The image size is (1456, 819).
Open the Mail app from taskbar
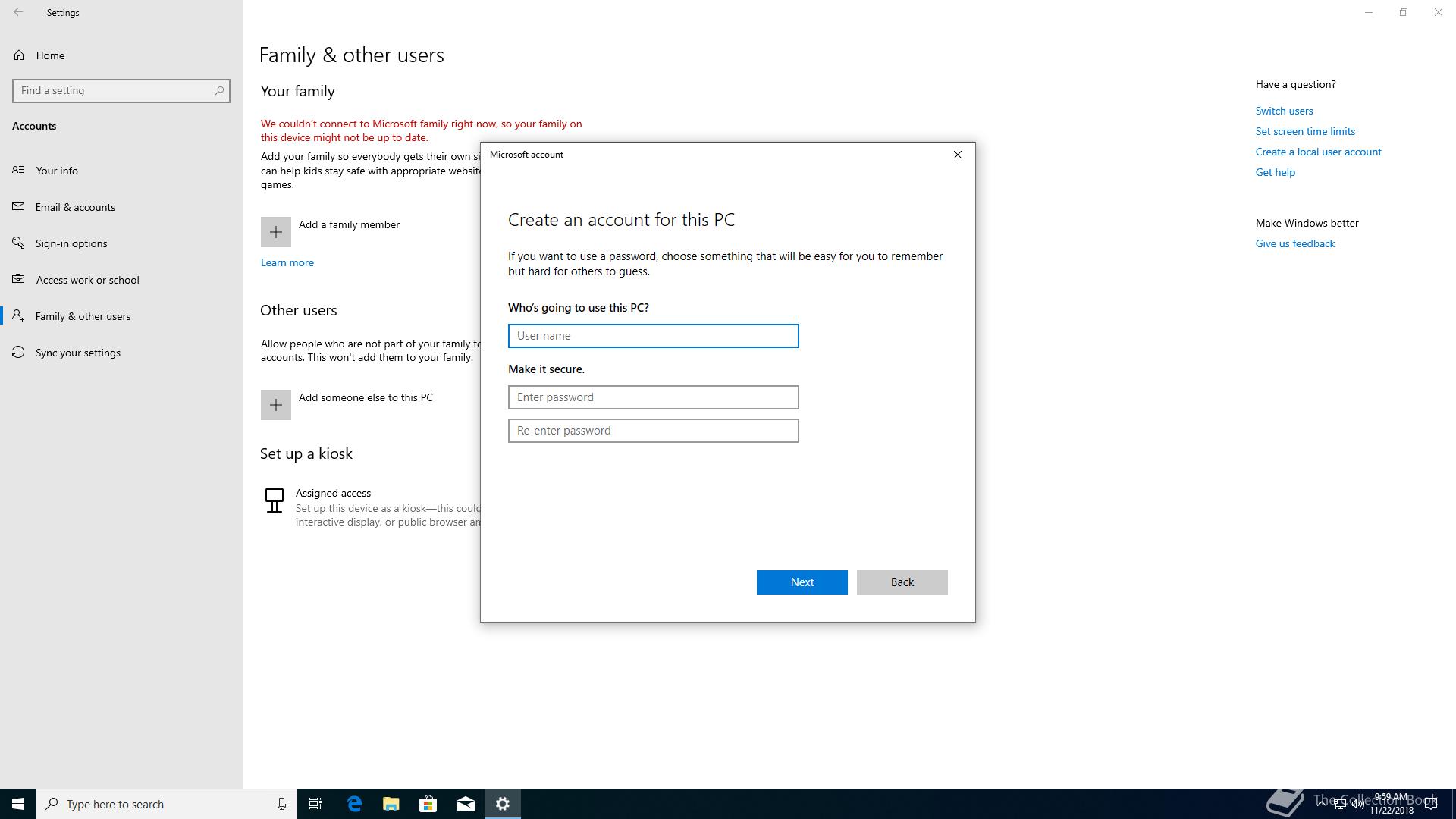pos(466,804)
